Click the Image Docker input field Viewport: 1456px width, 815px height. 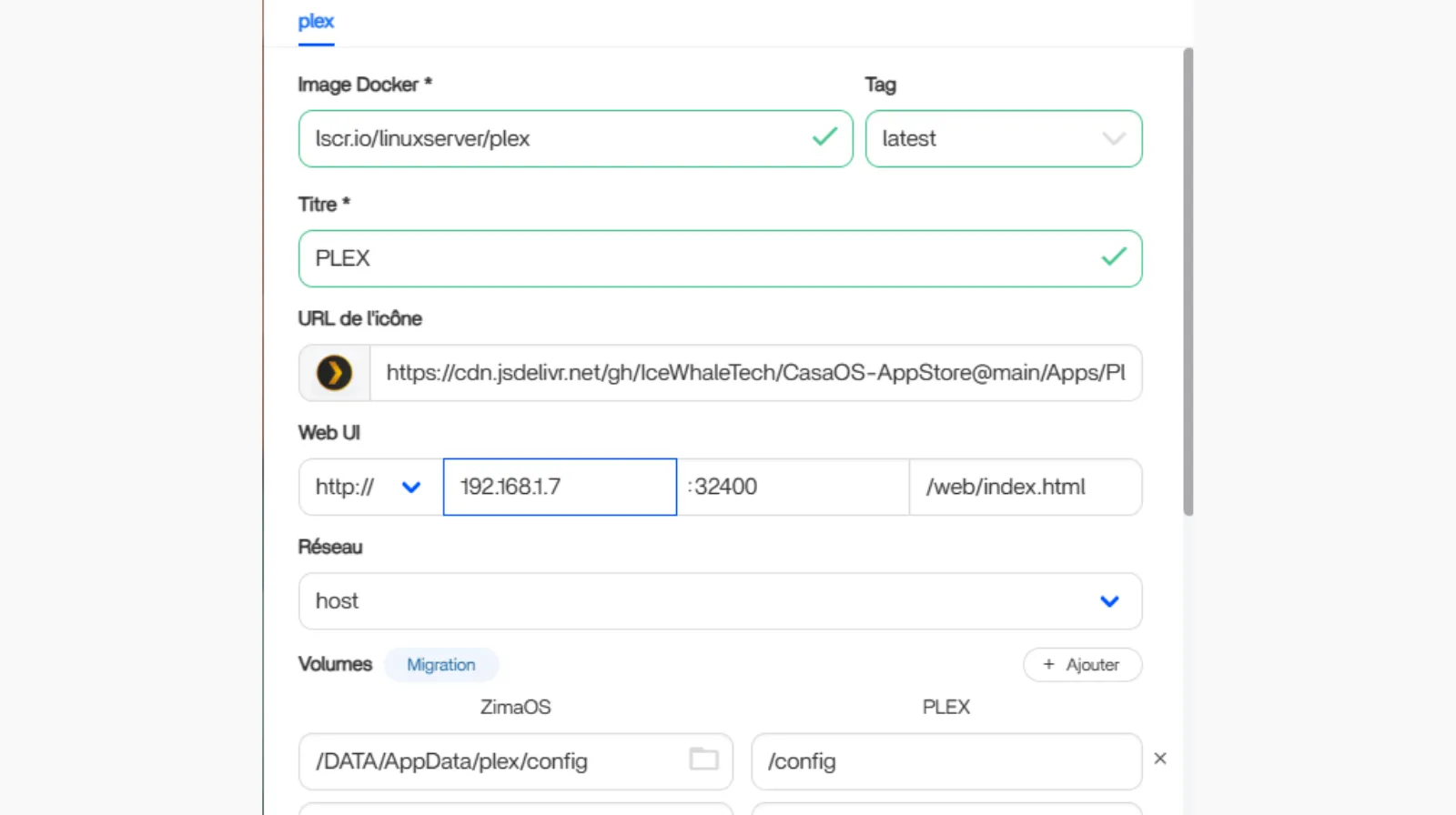pyautogui.click(x=555, y=138)
